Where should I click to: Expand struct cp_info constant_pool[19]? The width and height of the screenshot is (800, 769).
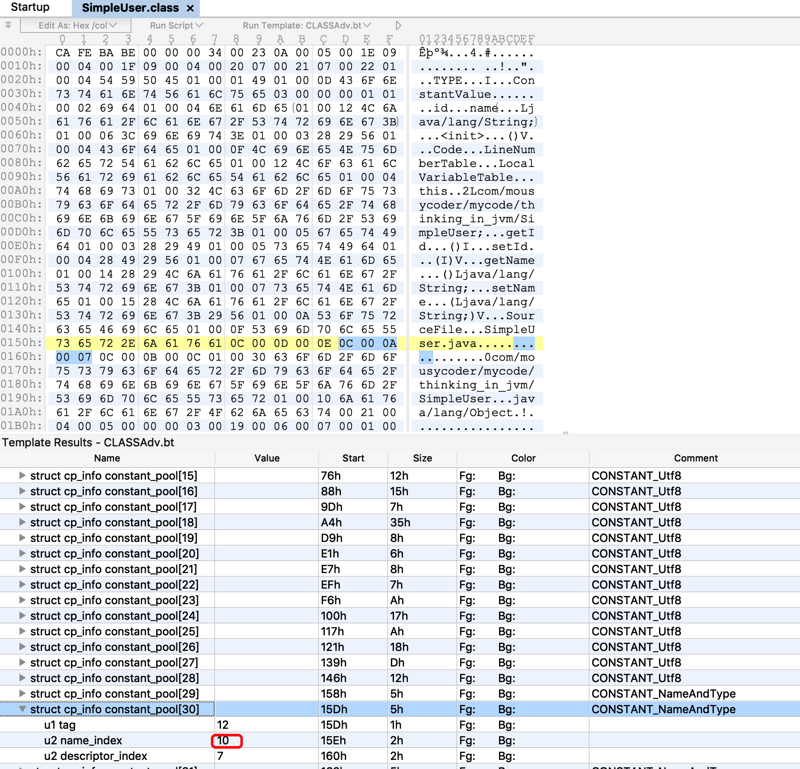pos(22,537)
